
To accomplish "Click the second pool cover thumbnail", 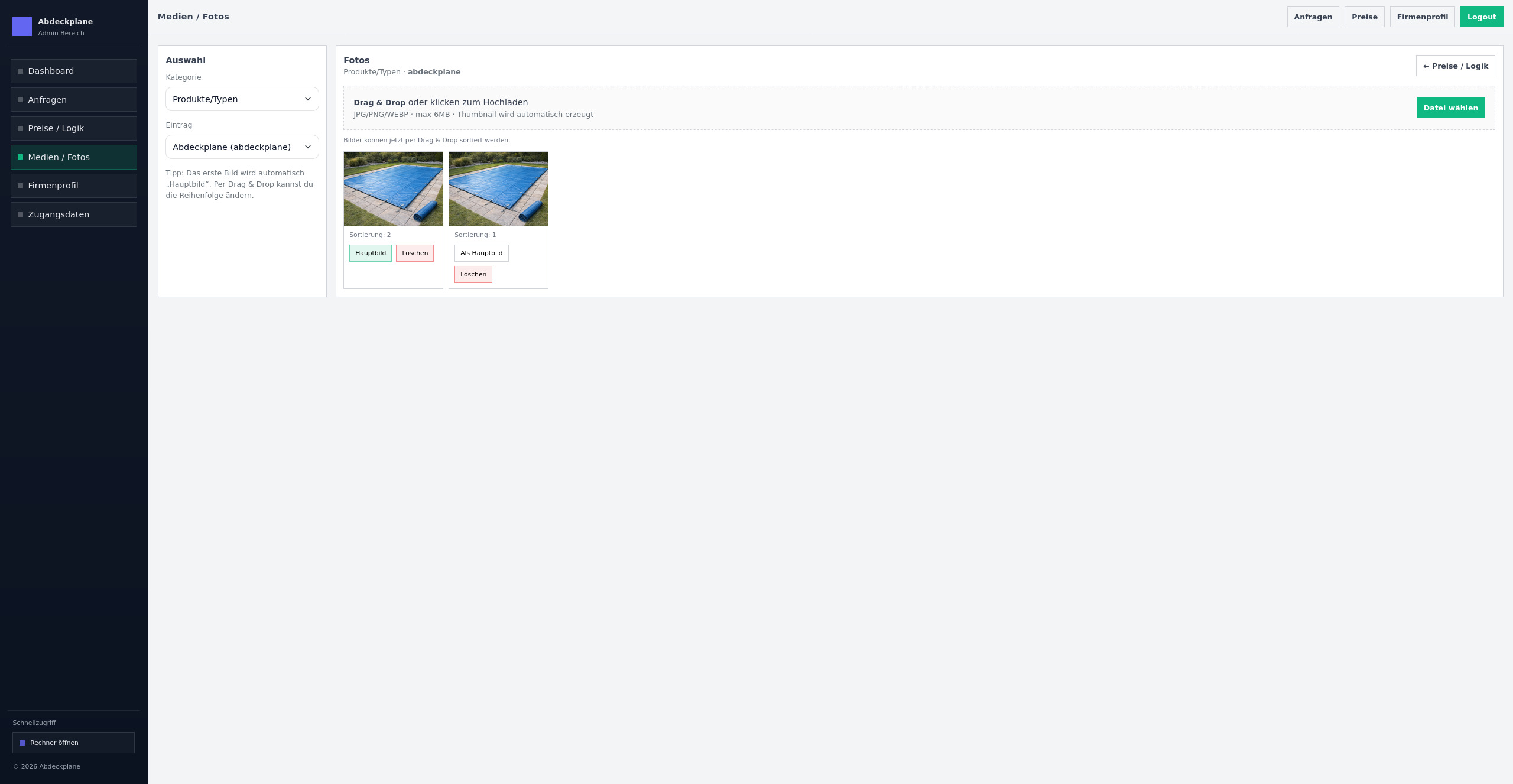I will click(x=498, y=188).
